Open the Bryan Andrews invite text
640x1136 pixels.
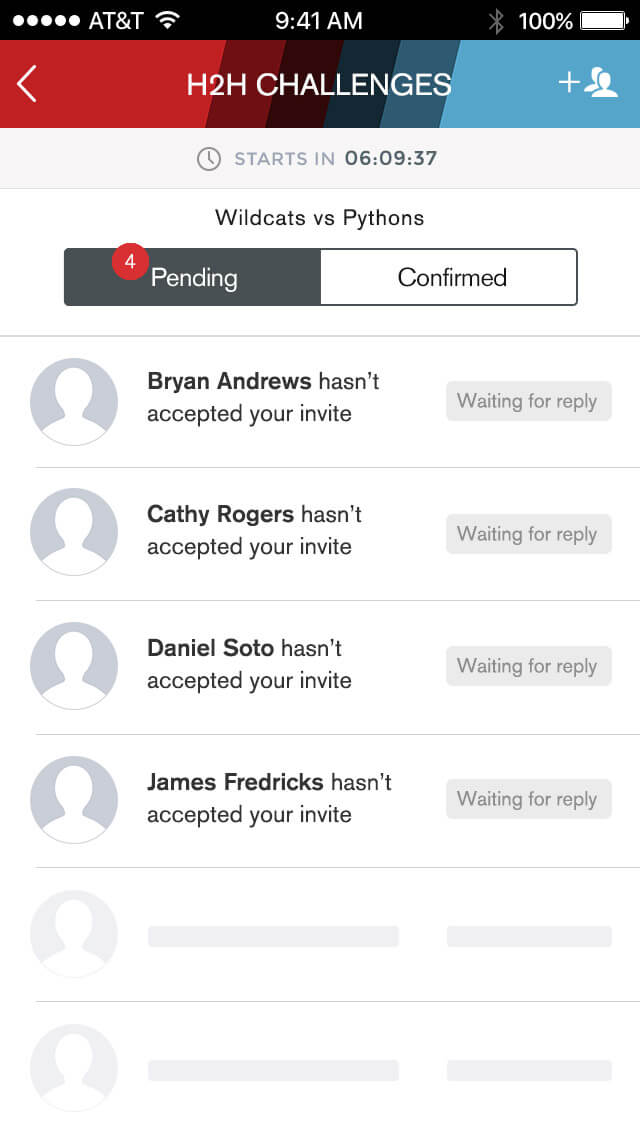(x=263, y=397)
